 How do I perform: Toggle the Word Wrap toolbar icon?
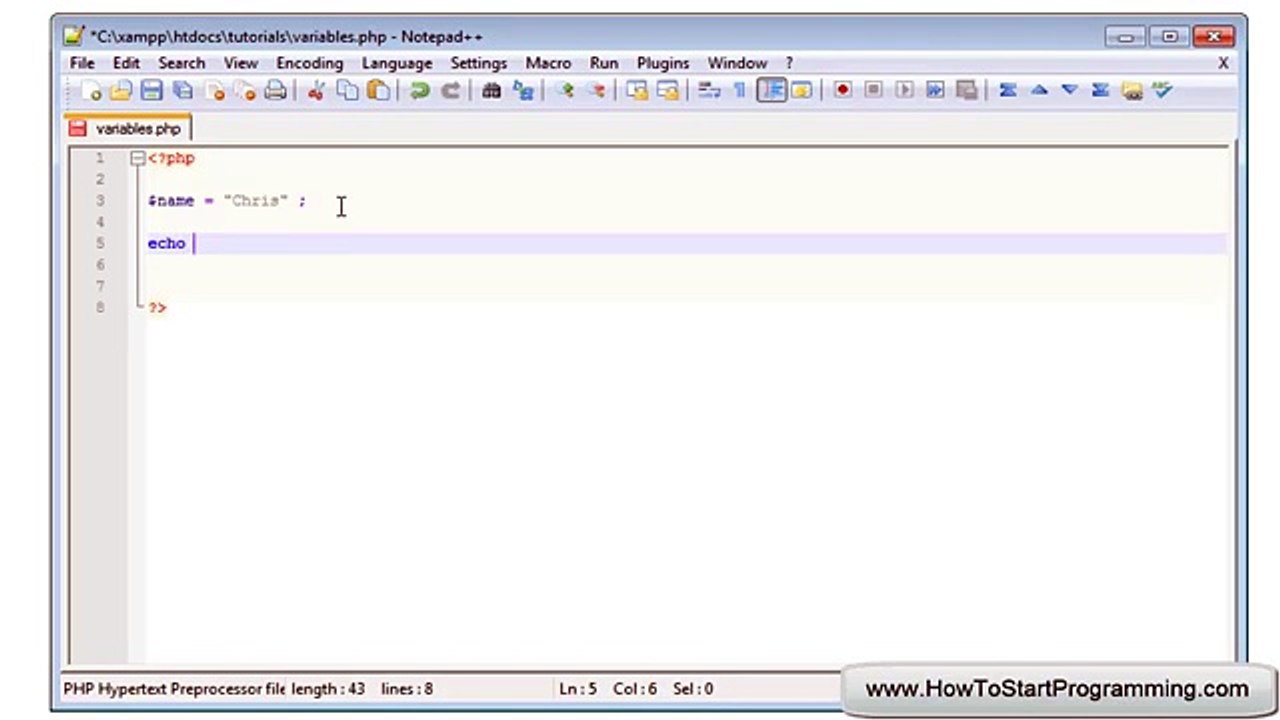[x=710, y=91]
